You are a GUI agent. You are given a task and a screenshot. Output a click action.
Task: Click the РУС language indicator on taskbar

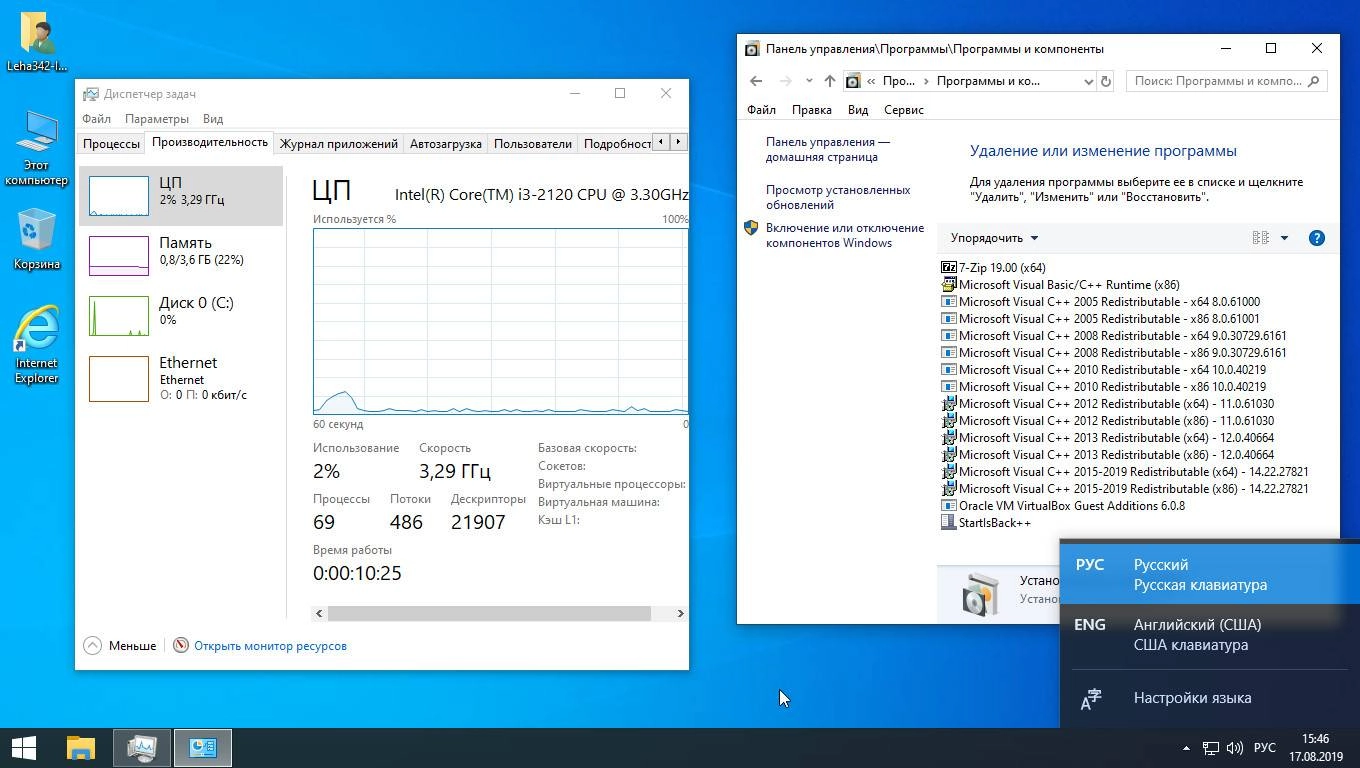(x=1265, y=748)
